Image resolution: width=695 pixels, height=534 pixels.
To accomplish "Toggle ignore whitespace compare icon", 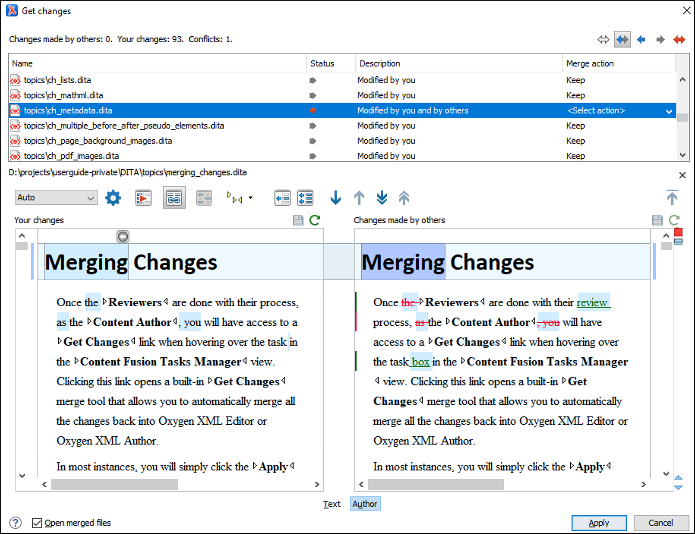I will point(204,198).
